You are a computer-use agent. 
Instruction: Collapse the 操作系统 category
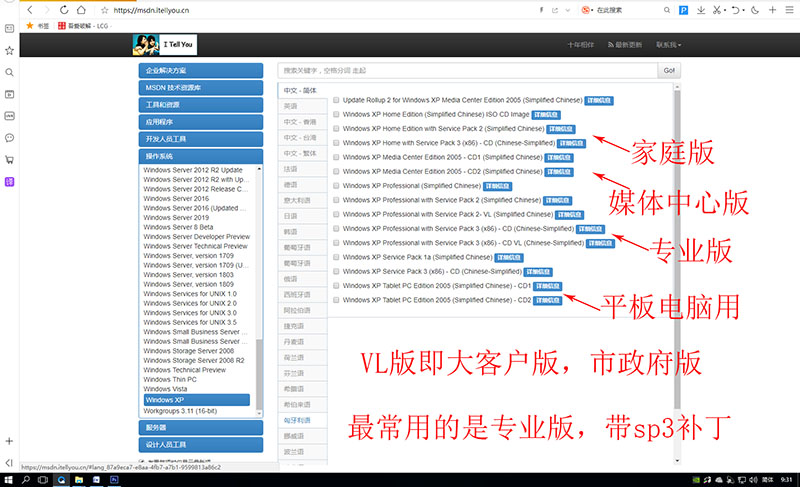coord(201,156)
